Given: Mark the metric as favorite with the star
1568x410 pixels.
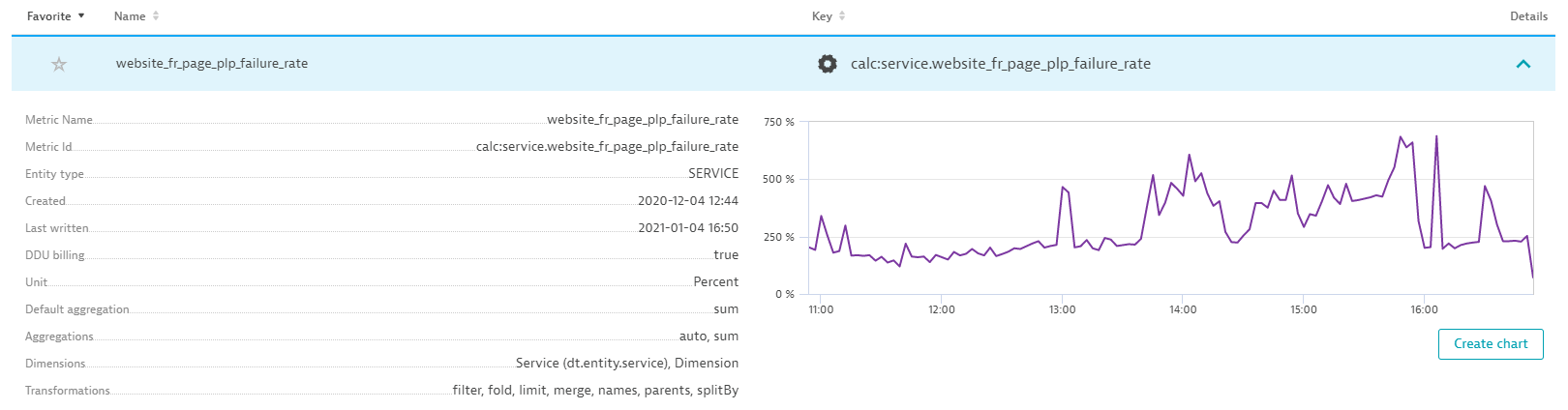Looking at the screenshot, I should pos(59,64).
